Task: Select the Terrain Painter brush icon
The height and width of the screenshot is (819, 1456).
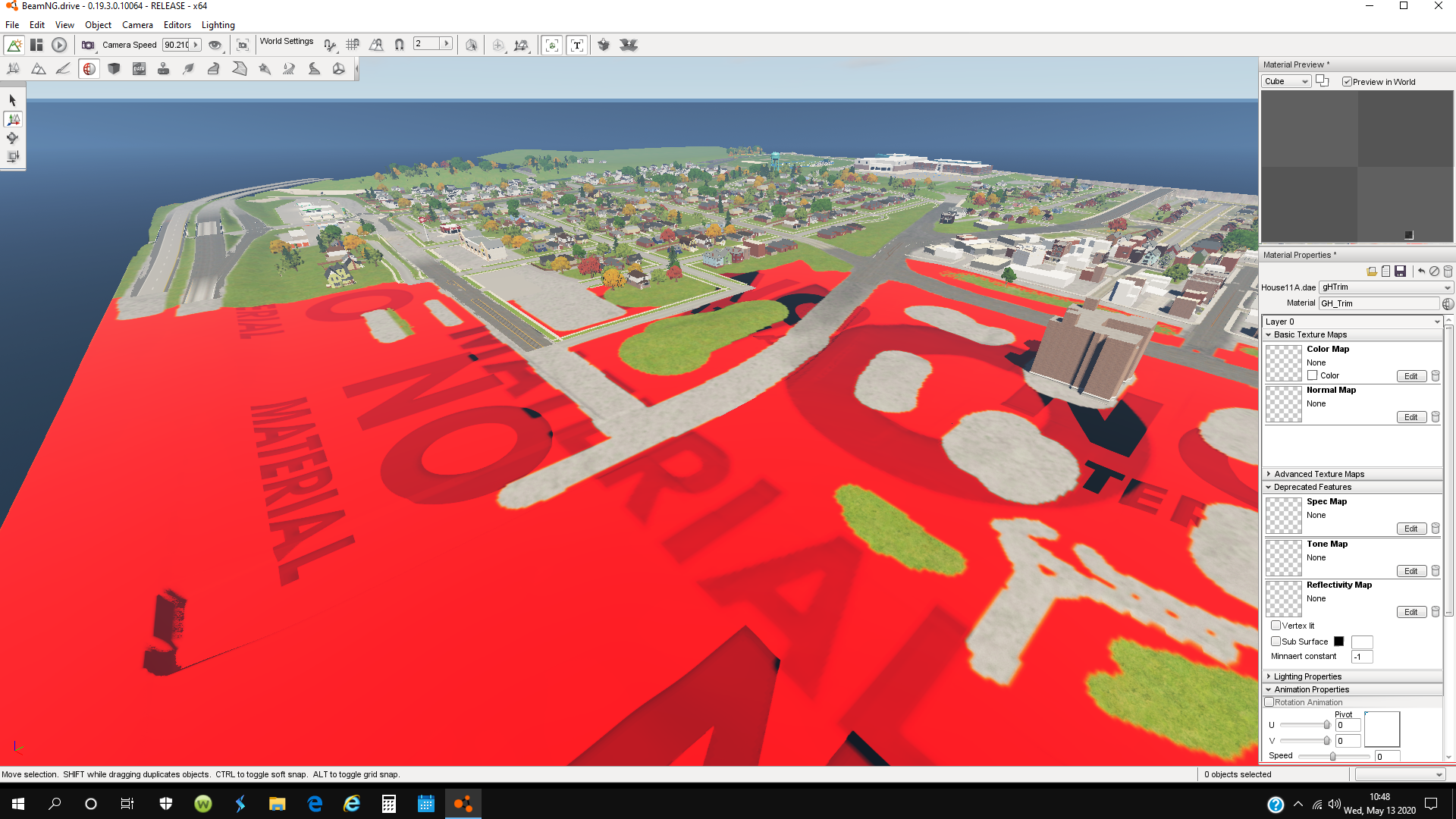Action: (x=63, y=69)
